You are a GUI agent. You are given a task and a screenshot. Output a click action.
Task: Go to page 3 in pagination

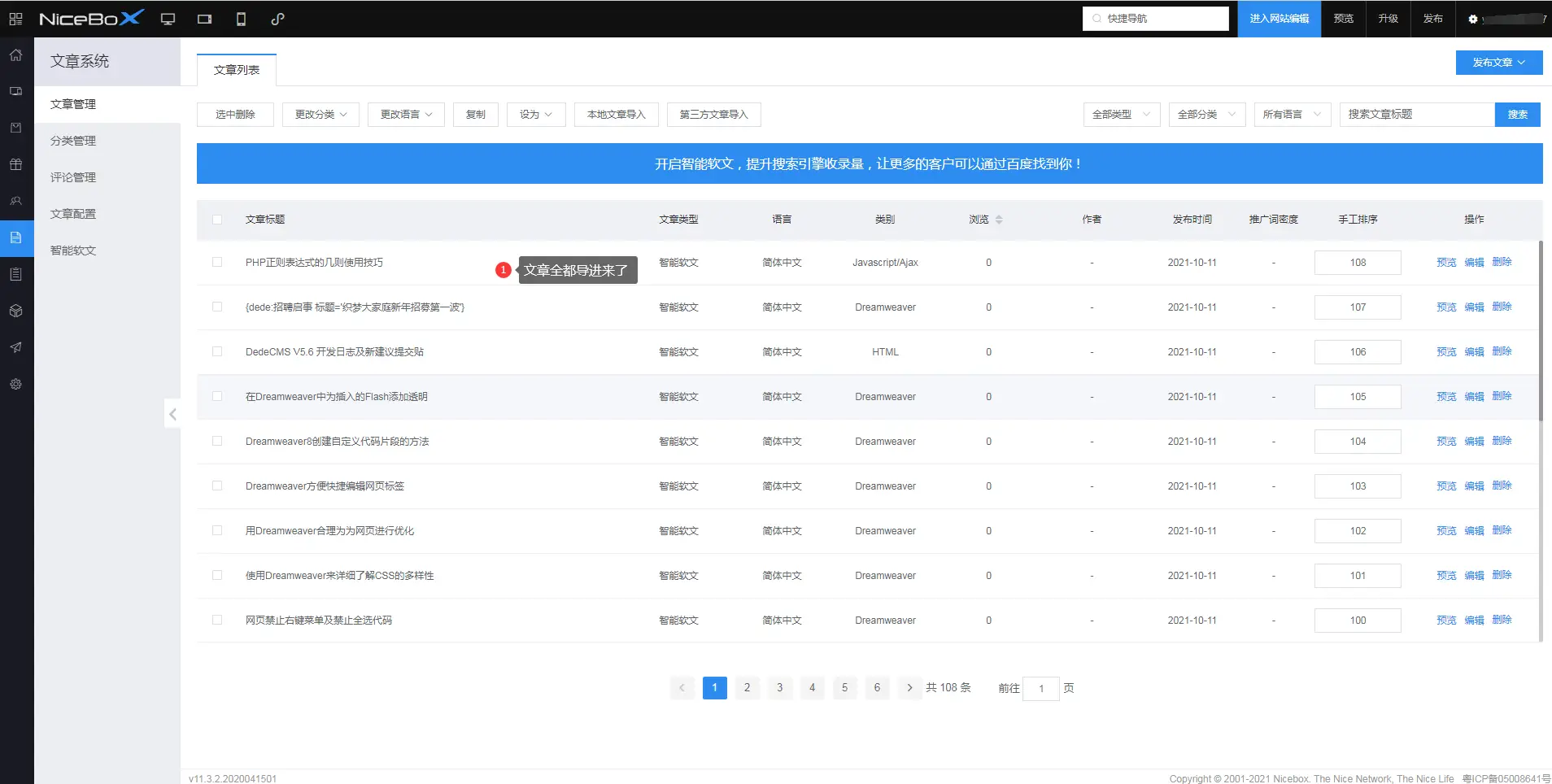pos(779,688)
